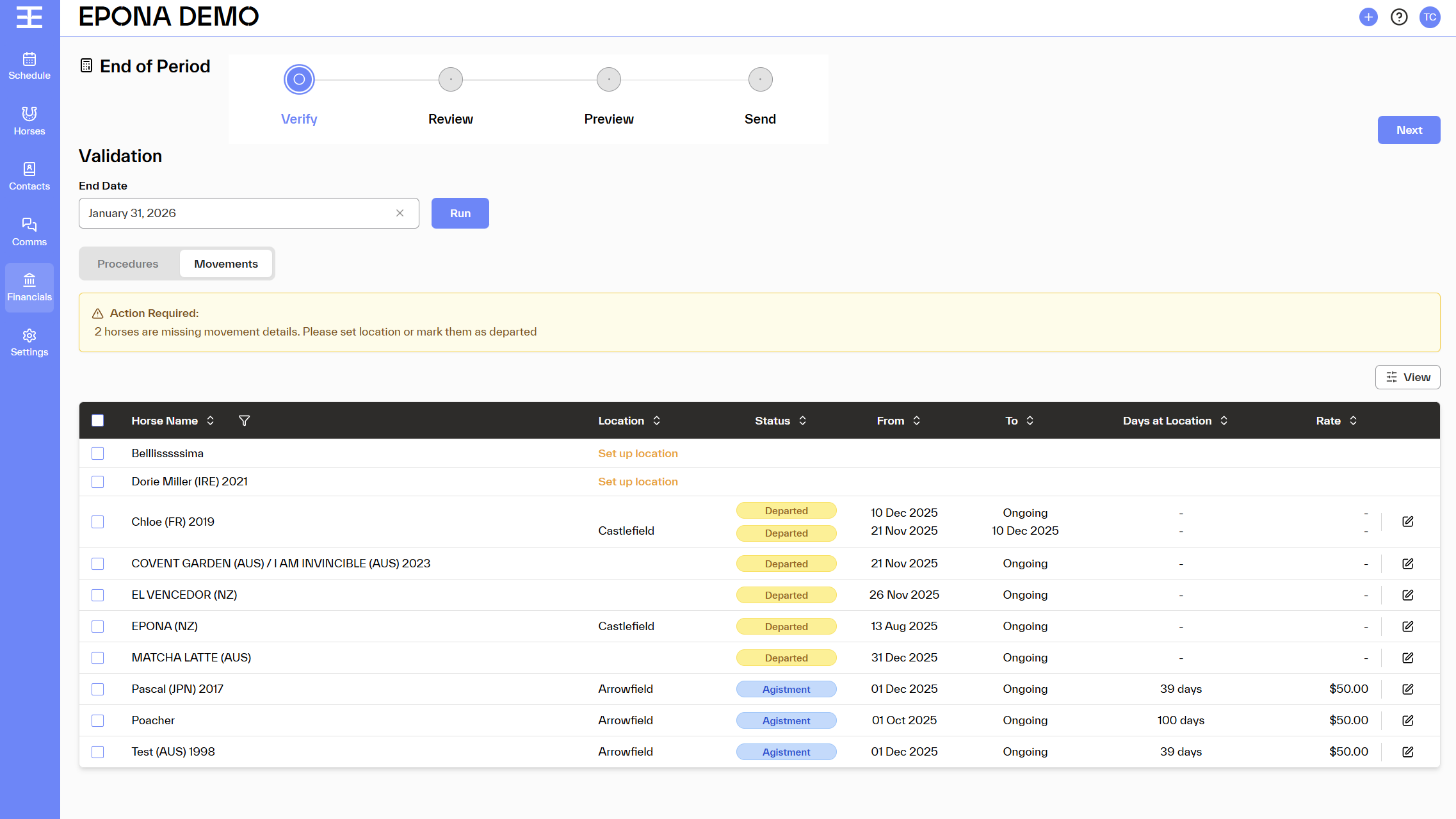Viewport: 1456px width, 819px height.
Task: Set up location for Dorie Miller
Action: [x=638, y=482]
